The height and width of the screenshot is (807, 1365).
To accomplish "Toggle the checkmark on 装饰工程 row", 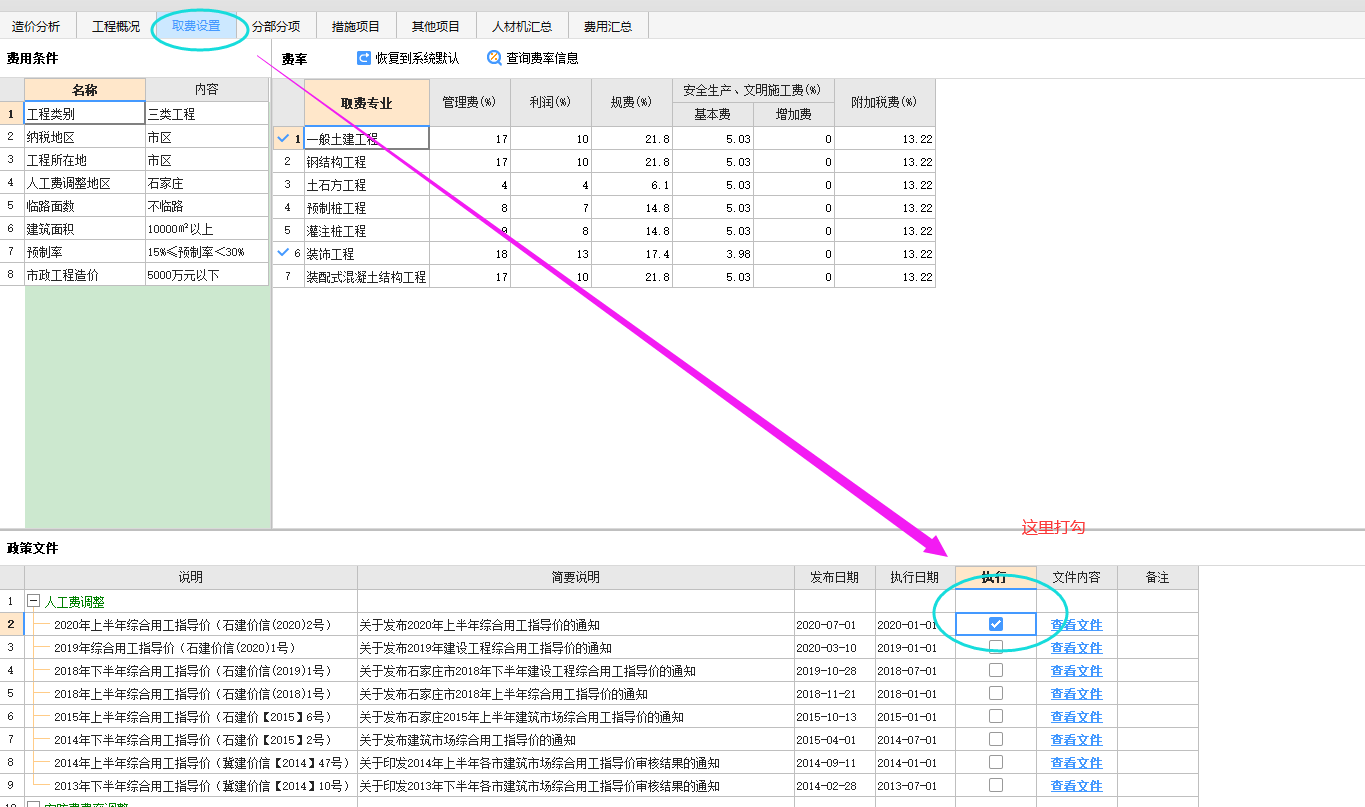I will (283, 253).
